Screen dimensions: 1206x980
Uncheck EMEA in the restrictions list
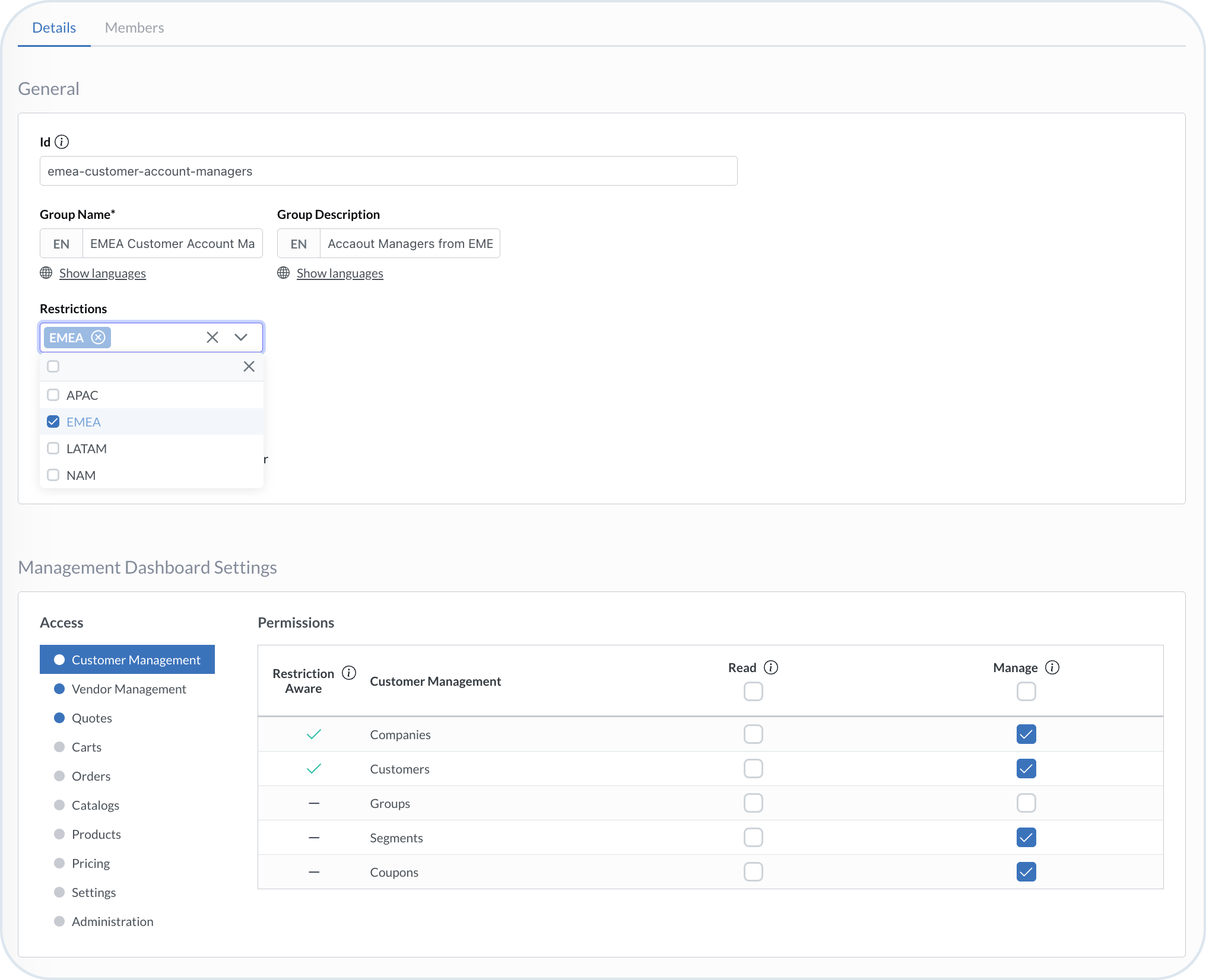click(x=53, y=421)
